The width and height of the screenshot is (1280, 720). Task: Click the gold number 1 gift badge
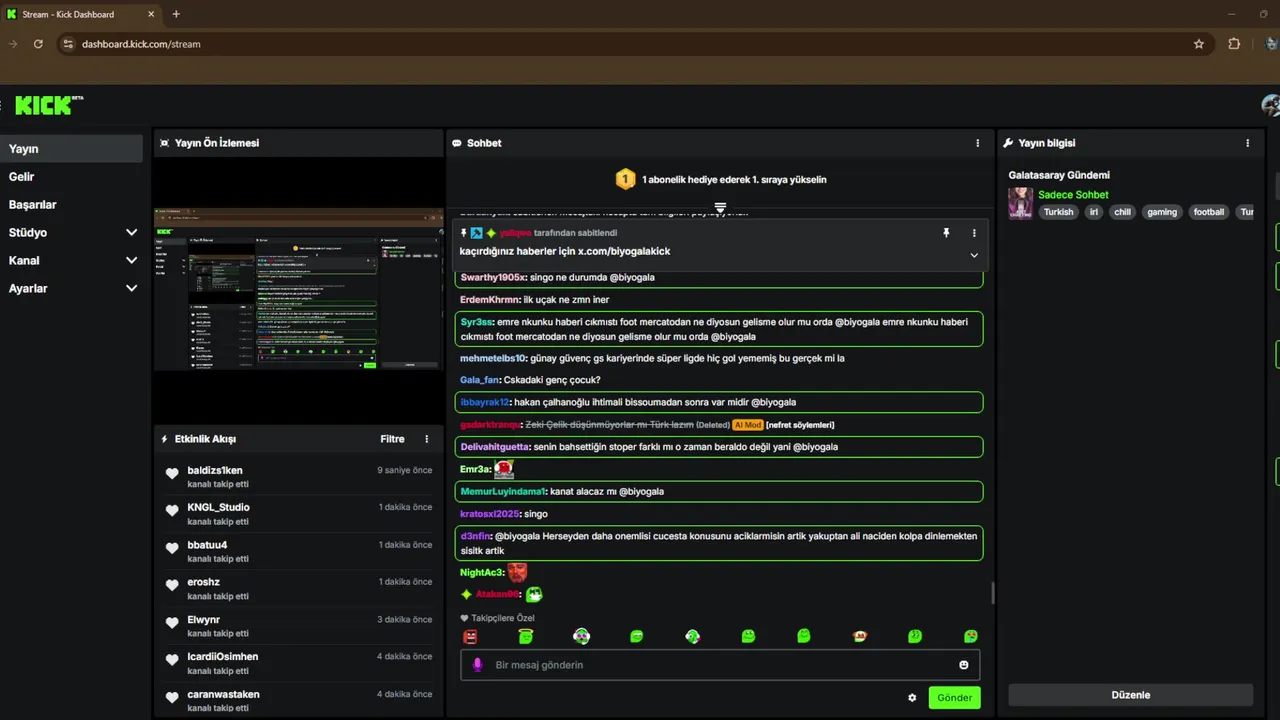tap(625, 179)
